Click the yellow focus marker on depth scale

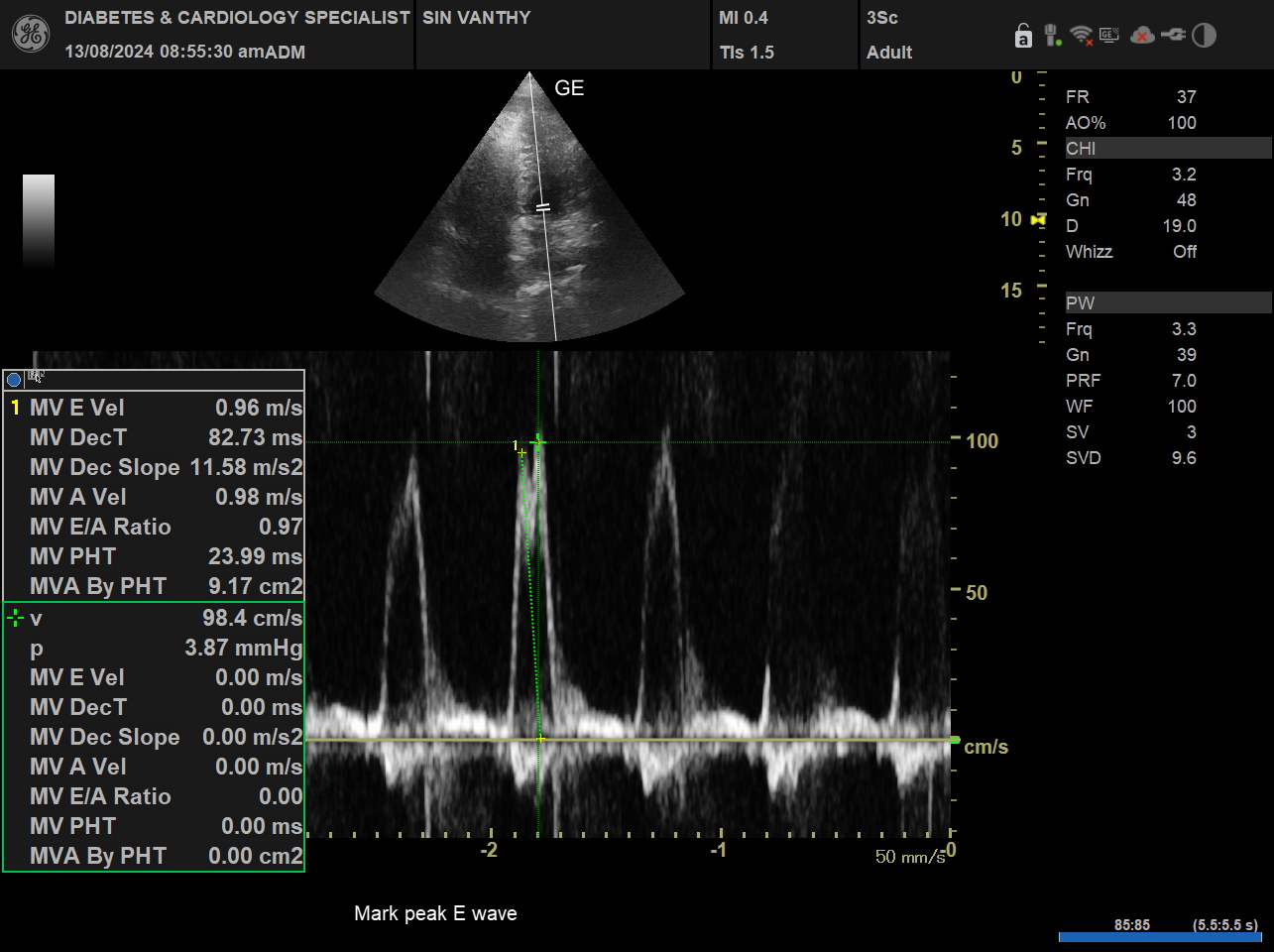click(1038, 219)
